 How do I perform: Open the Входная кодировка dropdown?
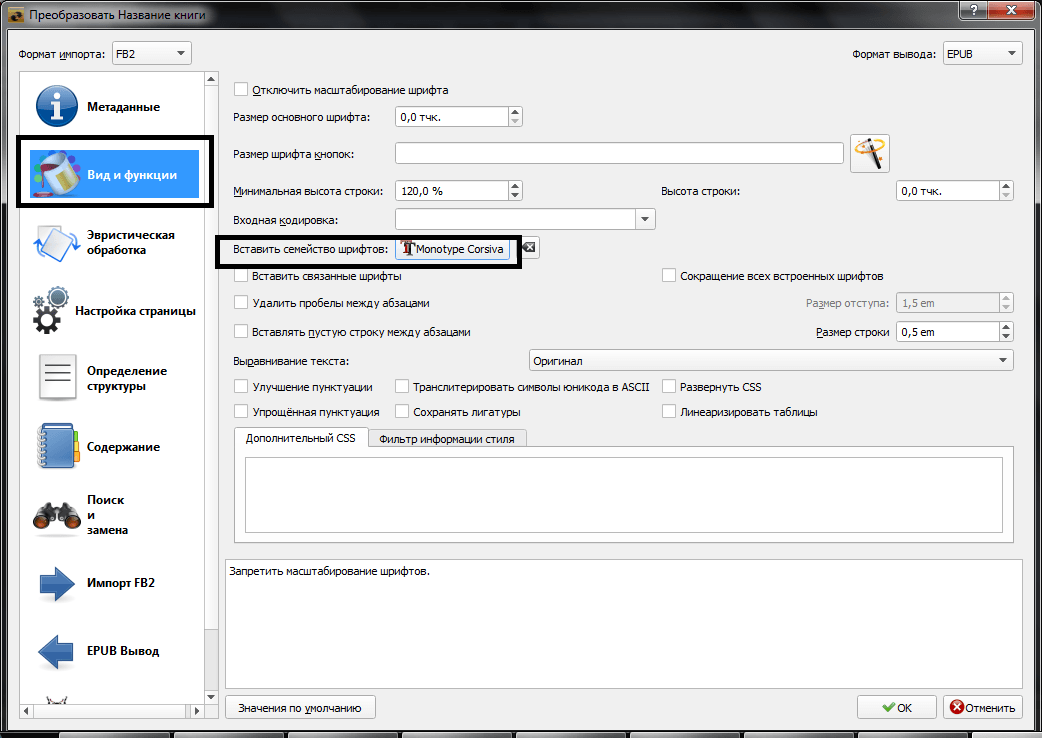pyautogui.click(x=645, y=219)
